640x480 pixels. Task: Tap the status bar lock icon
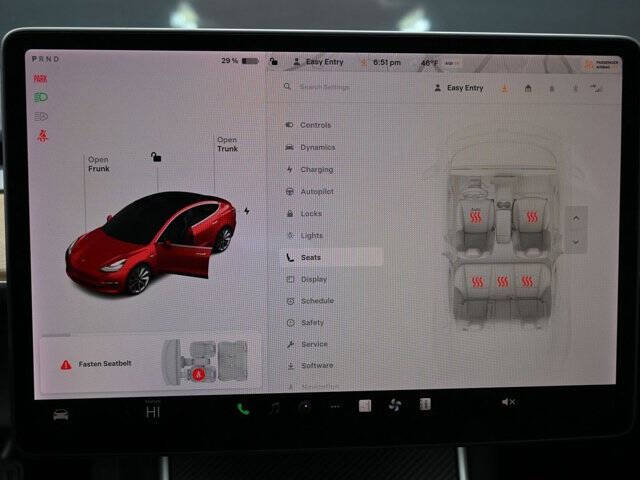273,62
